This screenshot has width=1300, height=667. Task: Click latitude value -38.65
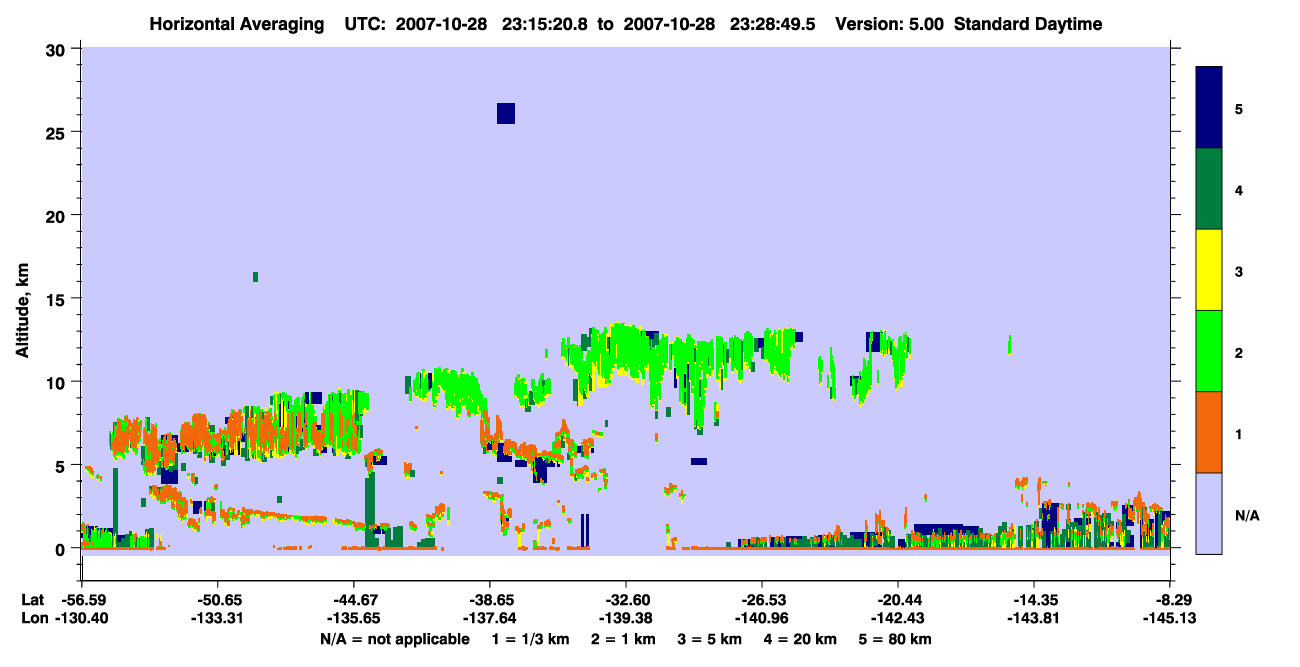[489, 600]
